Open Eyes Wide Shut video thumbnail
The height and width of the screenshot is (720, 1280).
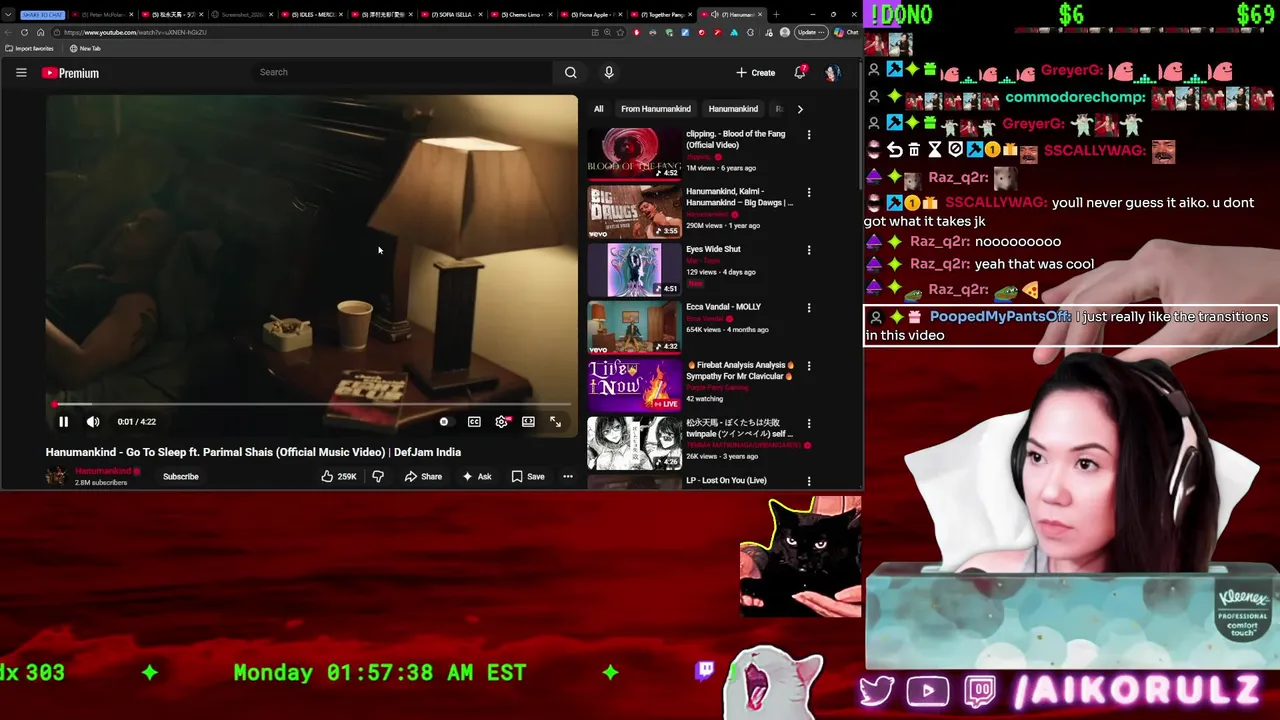pyautogui.click(x=634, y=269)
